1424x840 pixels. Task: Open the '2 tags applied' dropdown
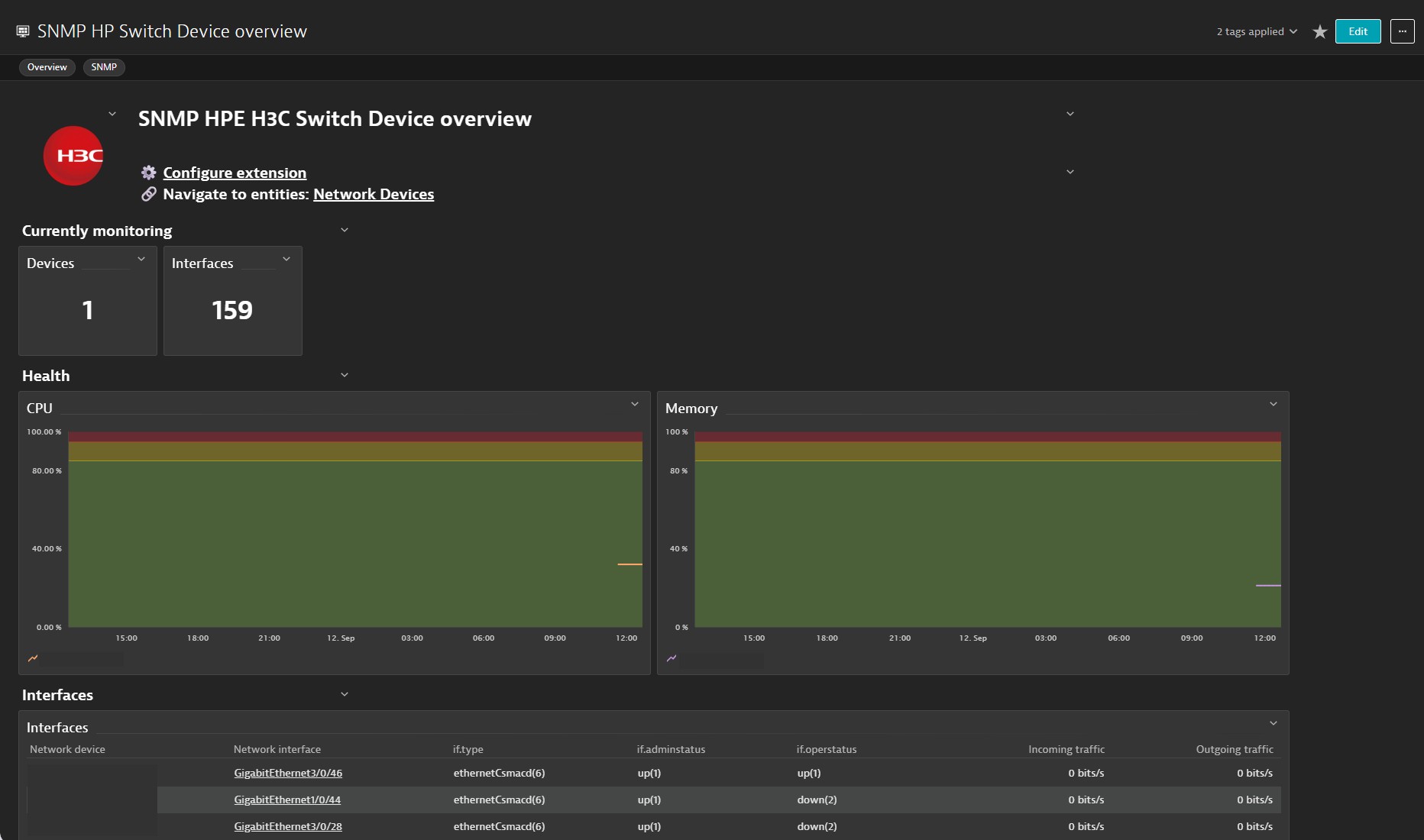tap(1255, 31)
